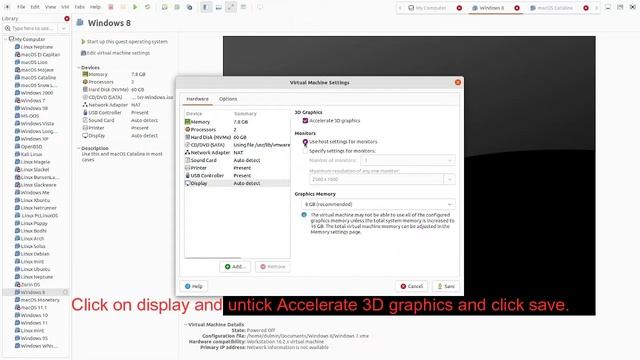Screen dimensions: 640x360
Task: Click the Cancel button
Action: tap(411, 287)
